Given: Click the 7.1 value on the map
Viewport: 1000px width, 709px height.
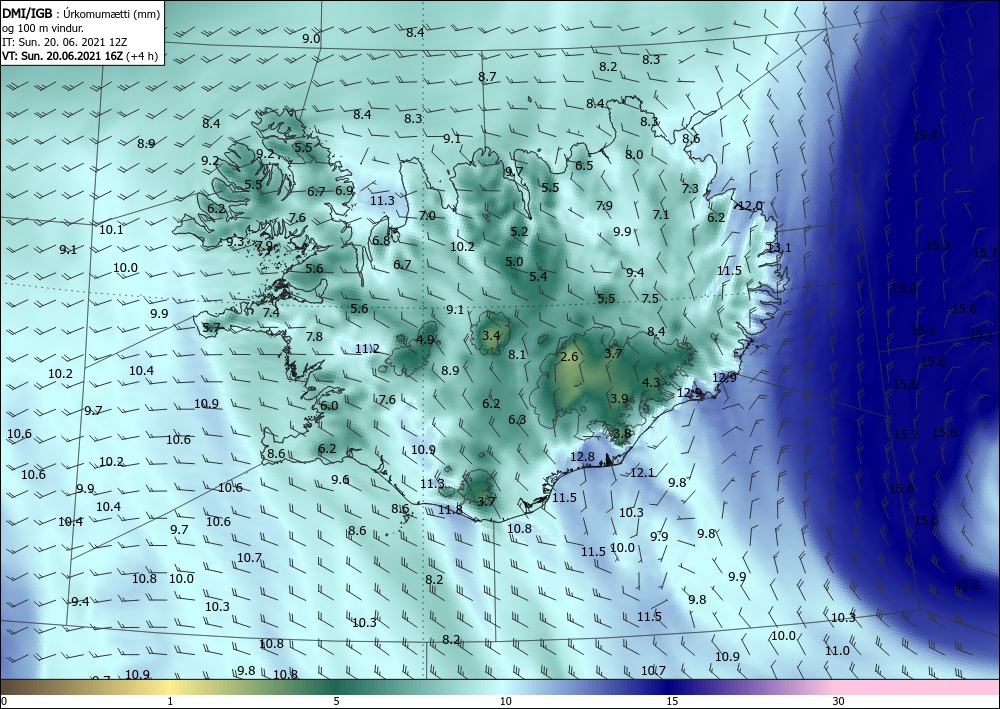Looking at the screenshot, I should [661, 214].
